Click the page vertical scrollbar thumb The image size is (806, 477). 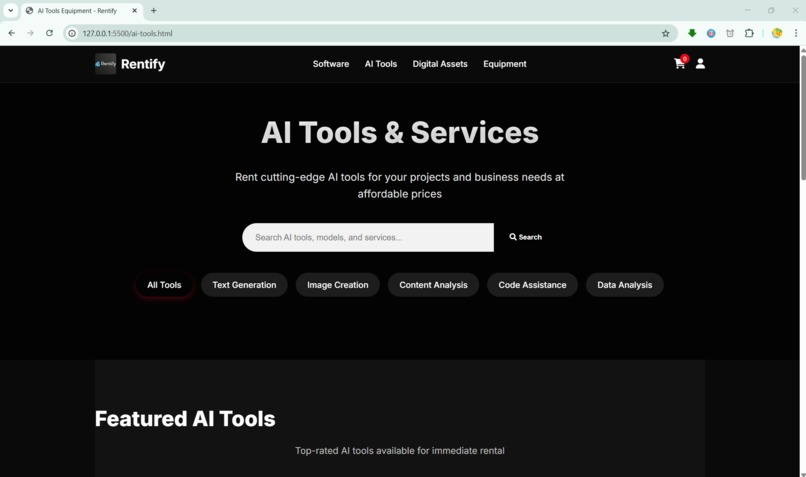pyautogui.click(x=802, y=117)
